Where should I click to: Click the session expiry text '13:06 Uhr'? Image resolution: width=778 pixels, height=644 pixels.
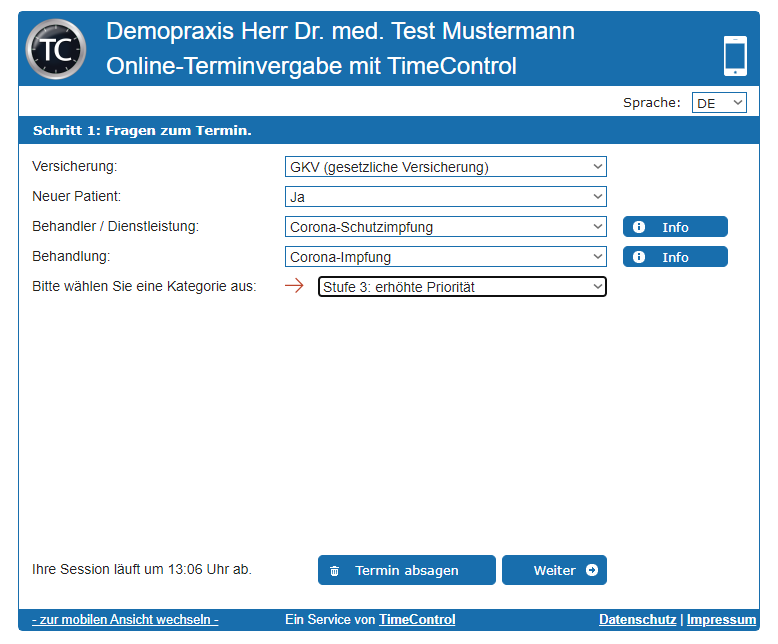(x=199, y=569)
